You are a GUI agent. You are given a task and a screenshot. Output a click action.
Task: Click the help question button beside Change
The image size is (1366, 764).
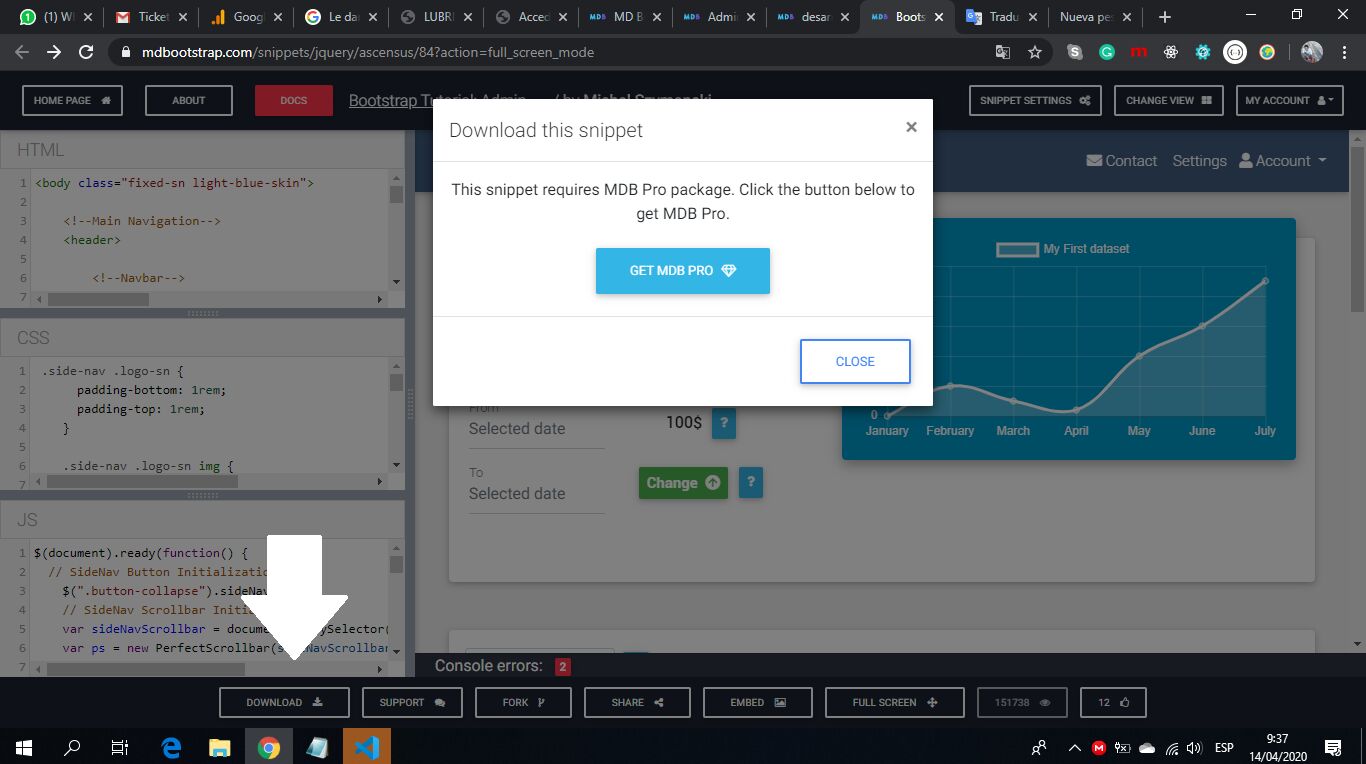751,483
